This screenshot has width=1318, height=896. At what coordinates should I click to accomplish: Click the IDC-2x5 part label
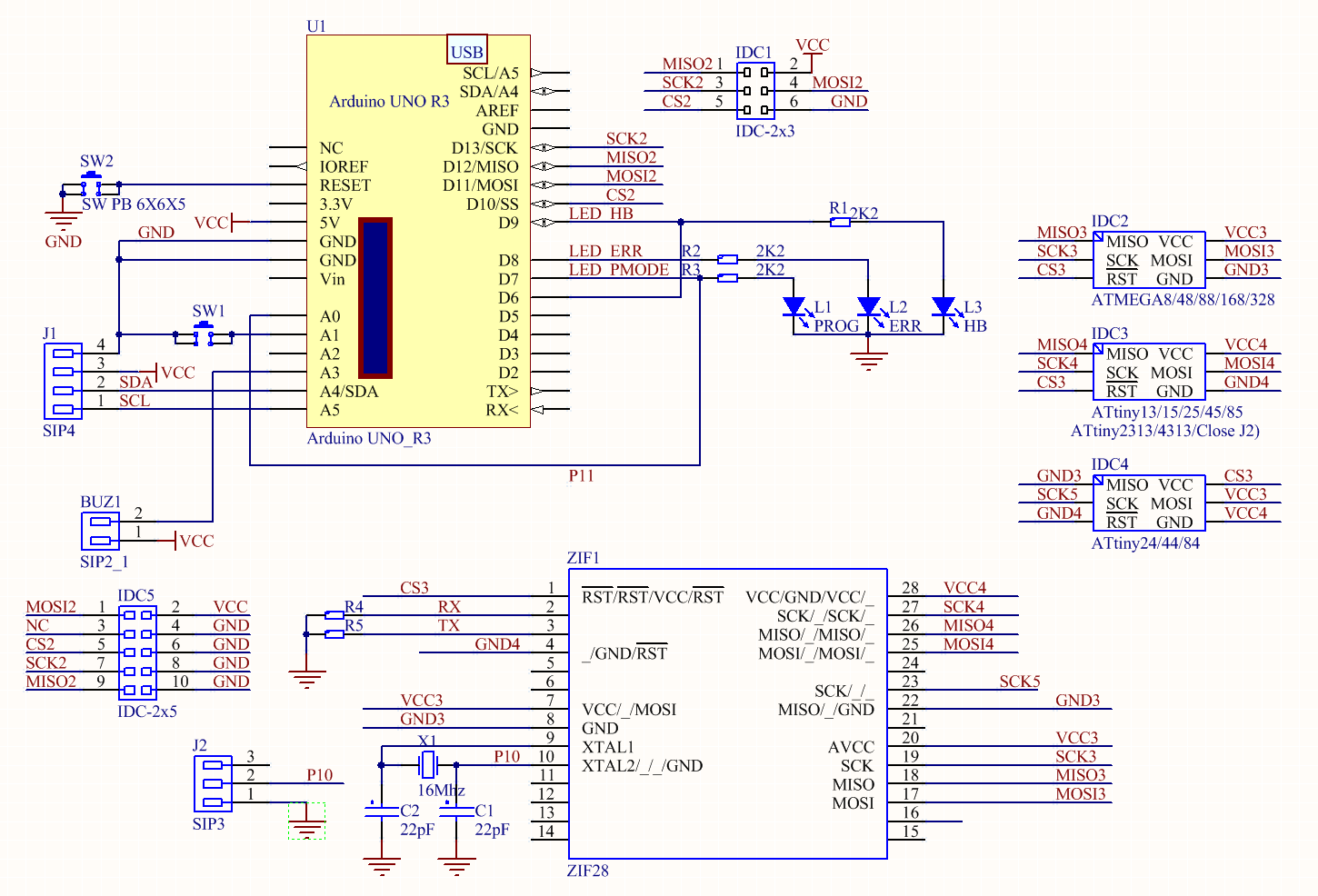click(x=147, y=712)
